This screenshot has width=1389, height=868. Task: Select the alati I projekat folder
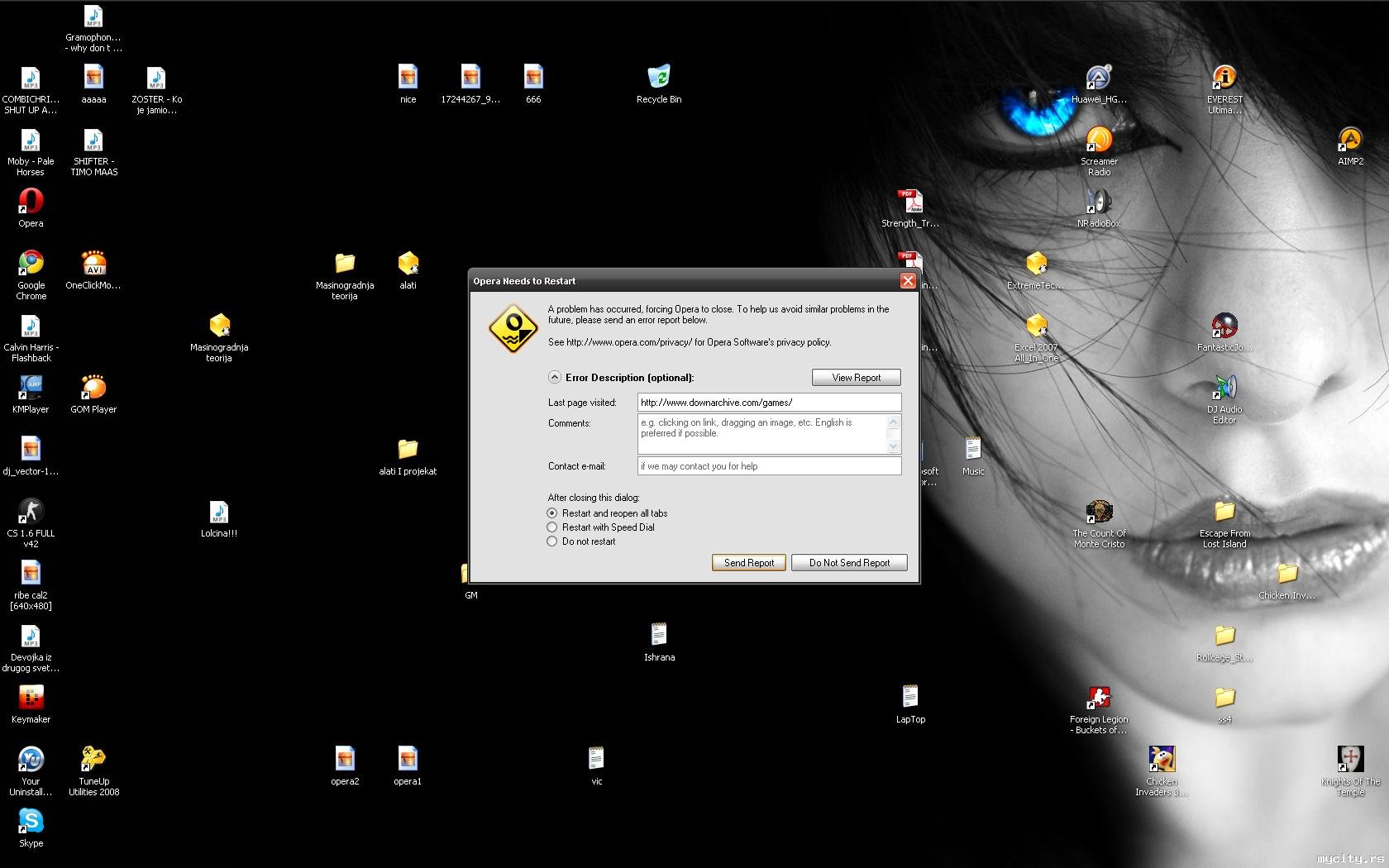(x=408, y=450)
